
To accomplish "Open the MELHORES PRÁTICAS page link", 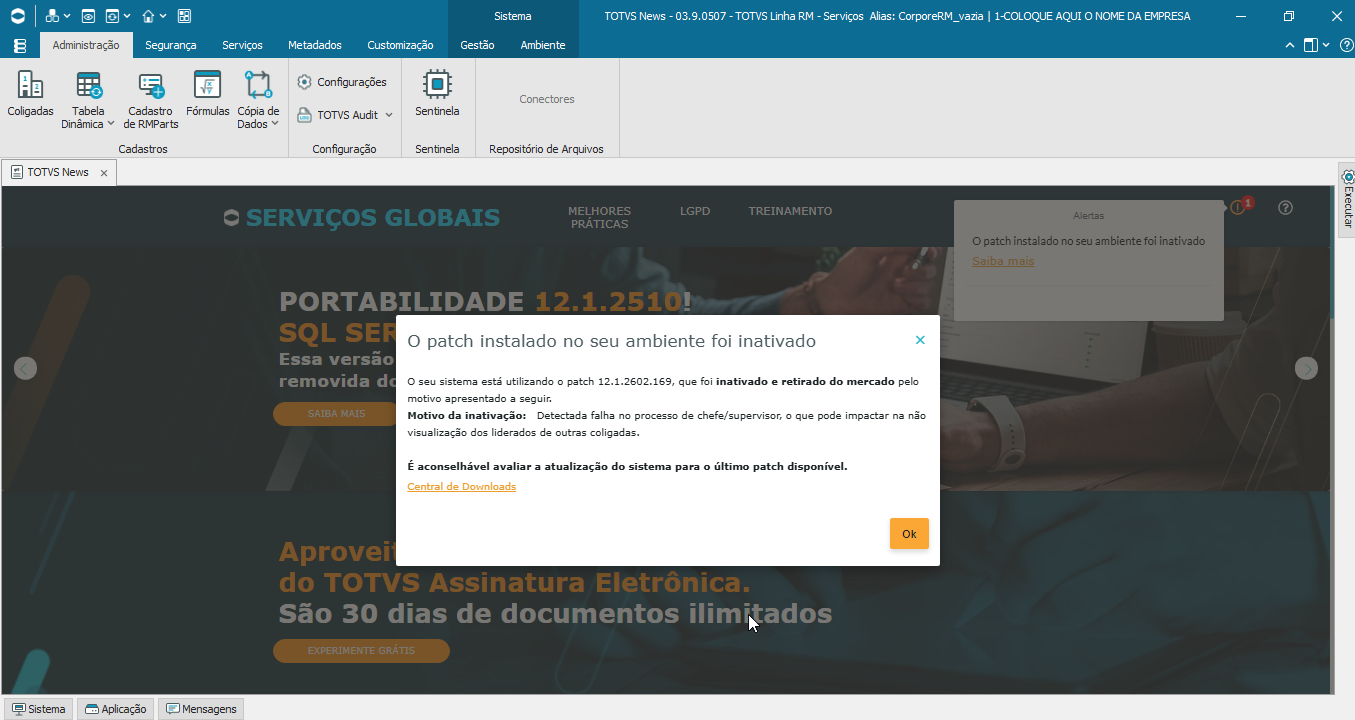I will point(600,217).
